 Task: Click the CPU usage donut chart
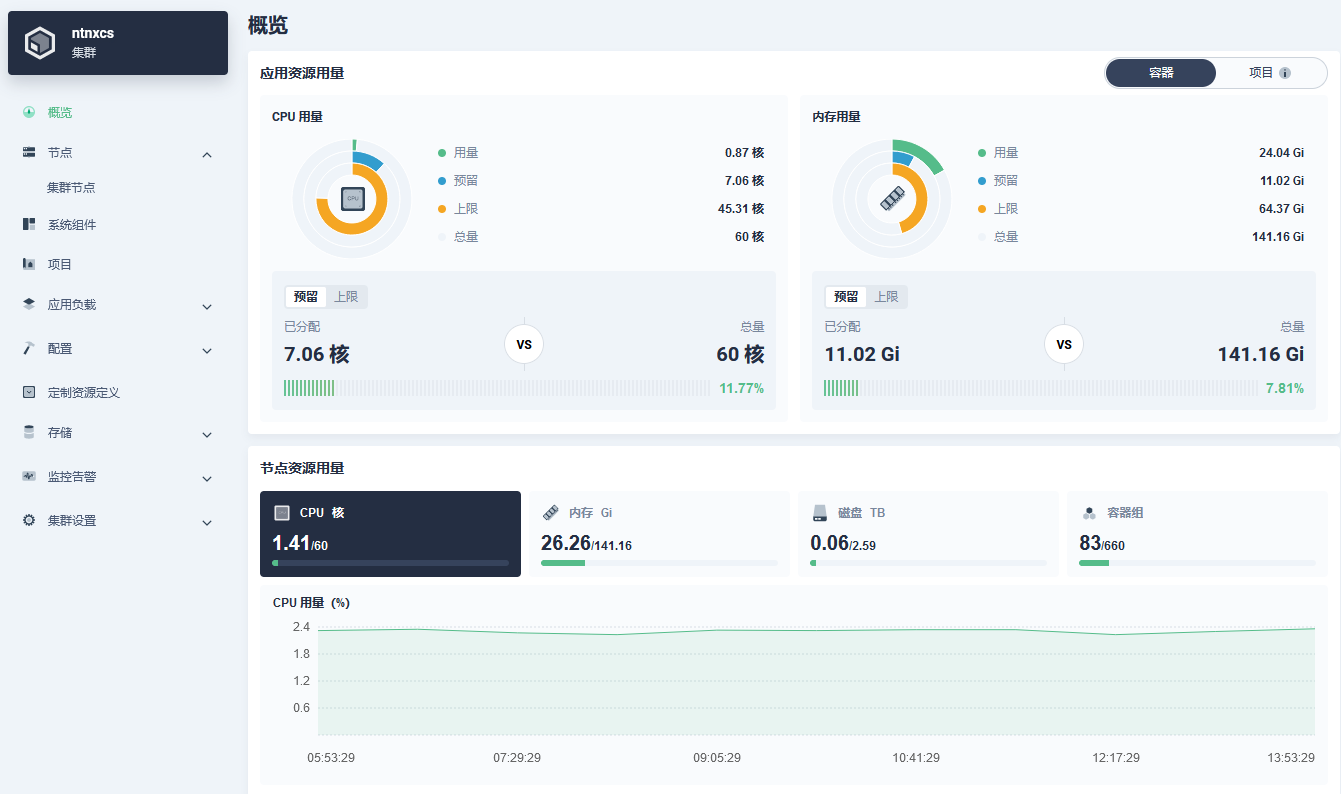pos(352,199)
